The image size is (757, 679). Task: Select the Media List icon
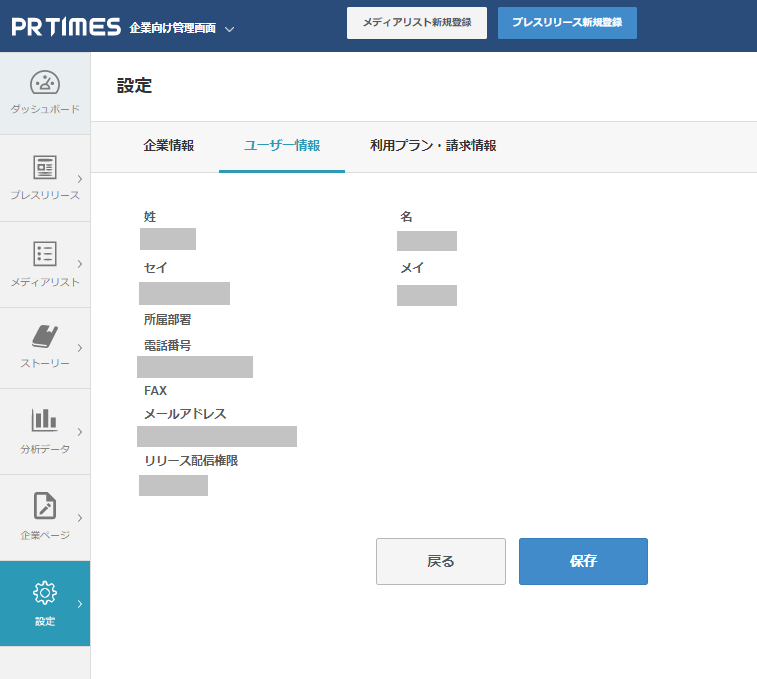45,253
